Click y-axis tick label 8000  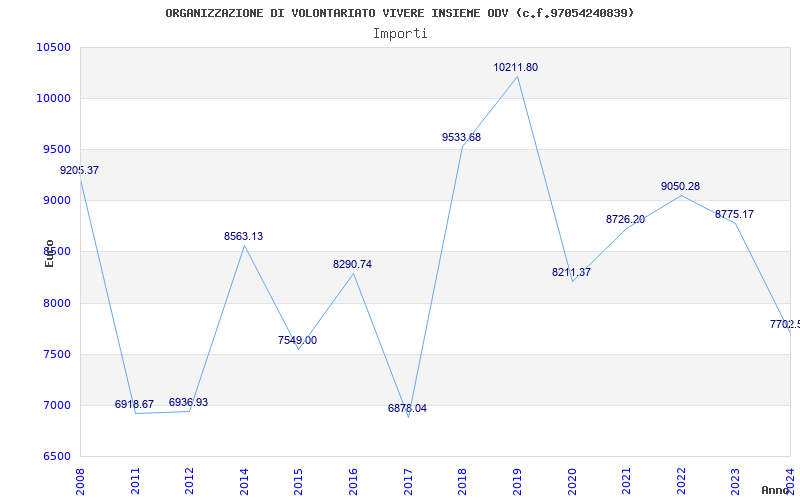tap(57, 304)
